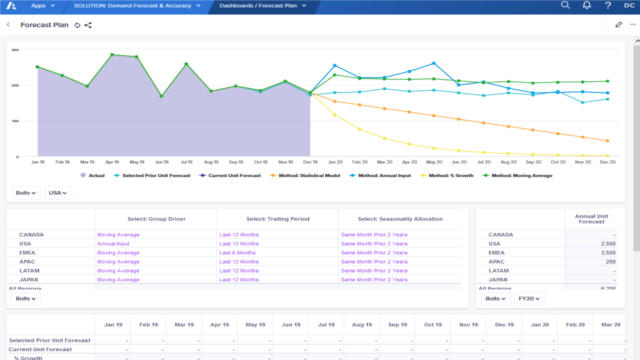This screenshot has height=360, width=640.
Task: Toggle Method: Statistical Model legend entry
Action: (x=305, y=176)
